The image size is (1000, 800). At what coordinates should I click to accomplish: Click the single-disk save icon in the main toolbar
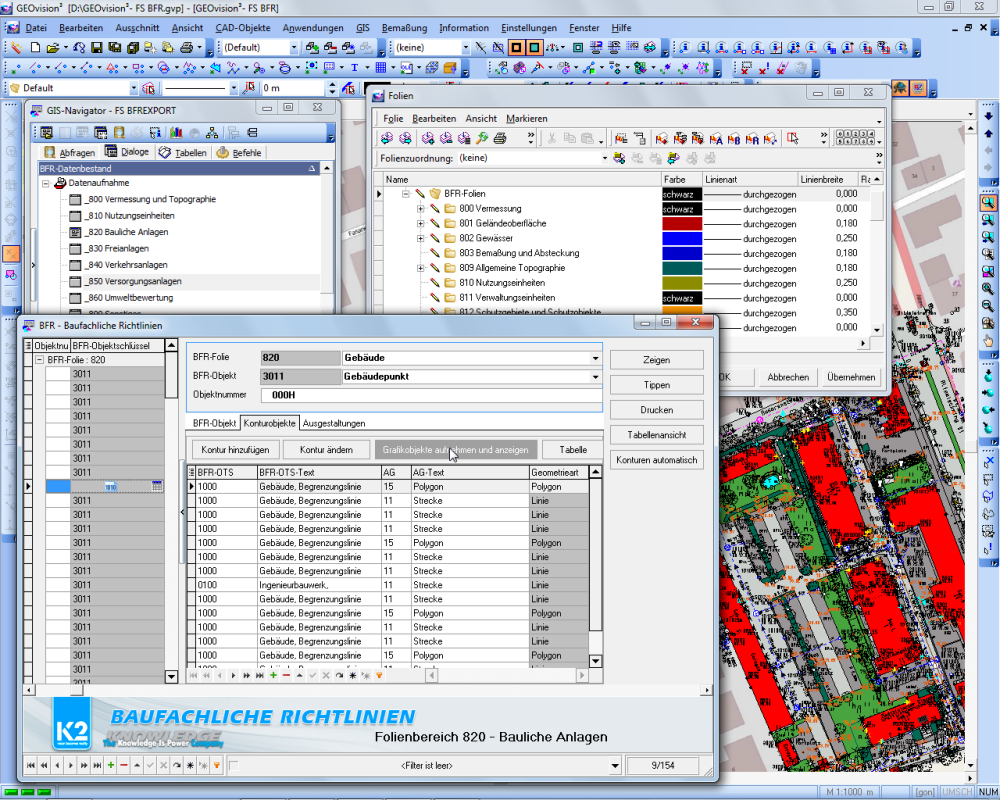tap(96, 47)
